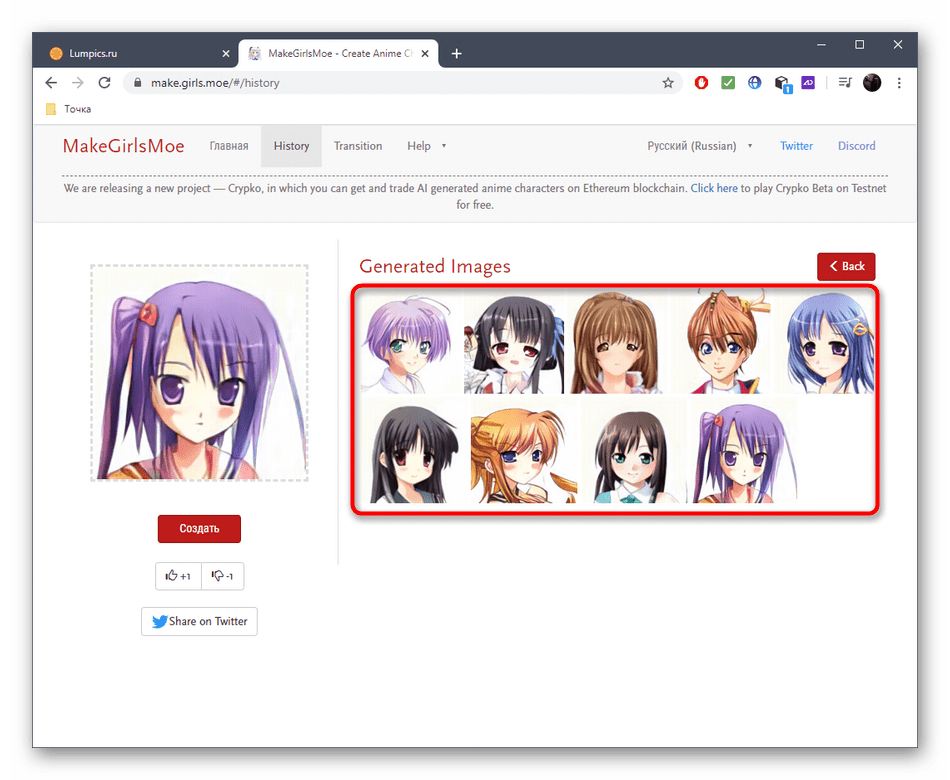
Task: Open a new browser tab
Action: click(457, 53)
